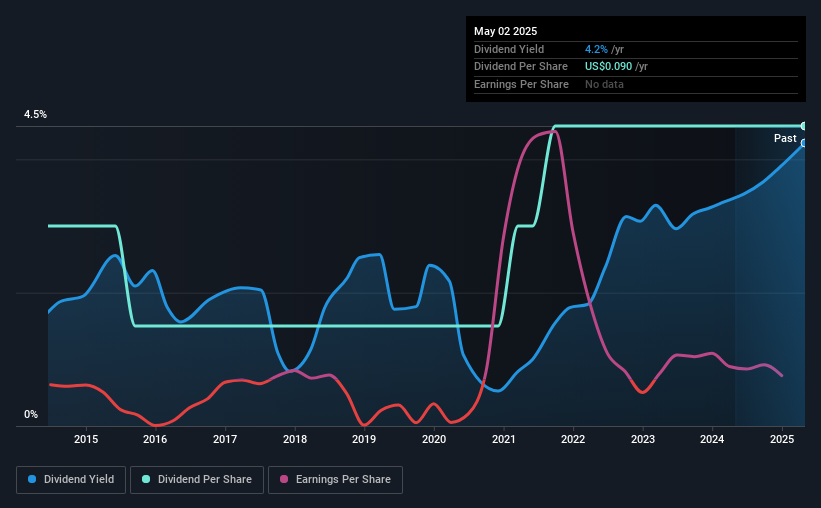The height and width of the screenshot is (508, 821).
Task: Select the teal endpoint marker on Dividend Per Share line
Action: [803, 126]
